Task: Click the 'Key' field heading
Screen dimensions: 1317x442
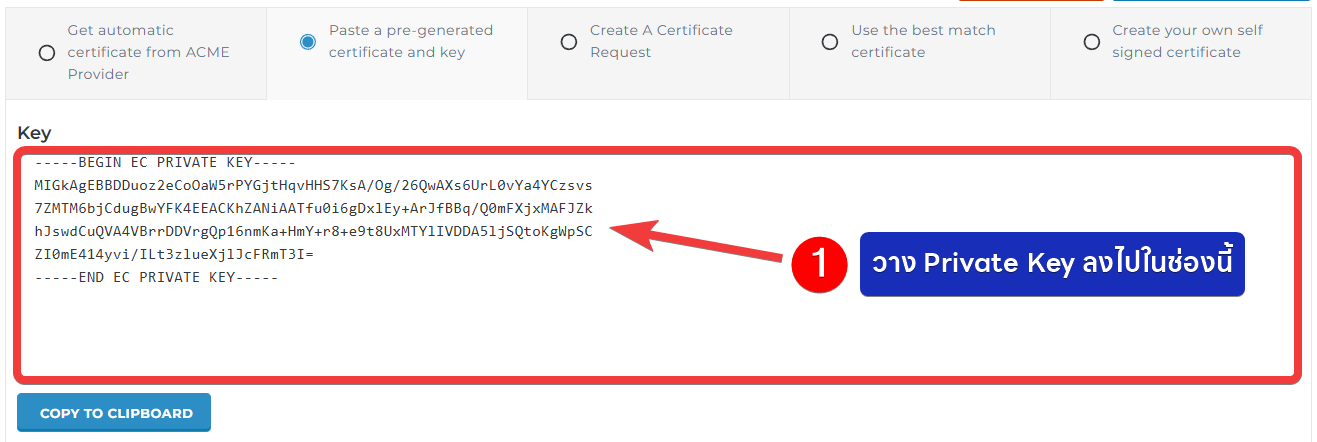Action: [x=34, y=133]
